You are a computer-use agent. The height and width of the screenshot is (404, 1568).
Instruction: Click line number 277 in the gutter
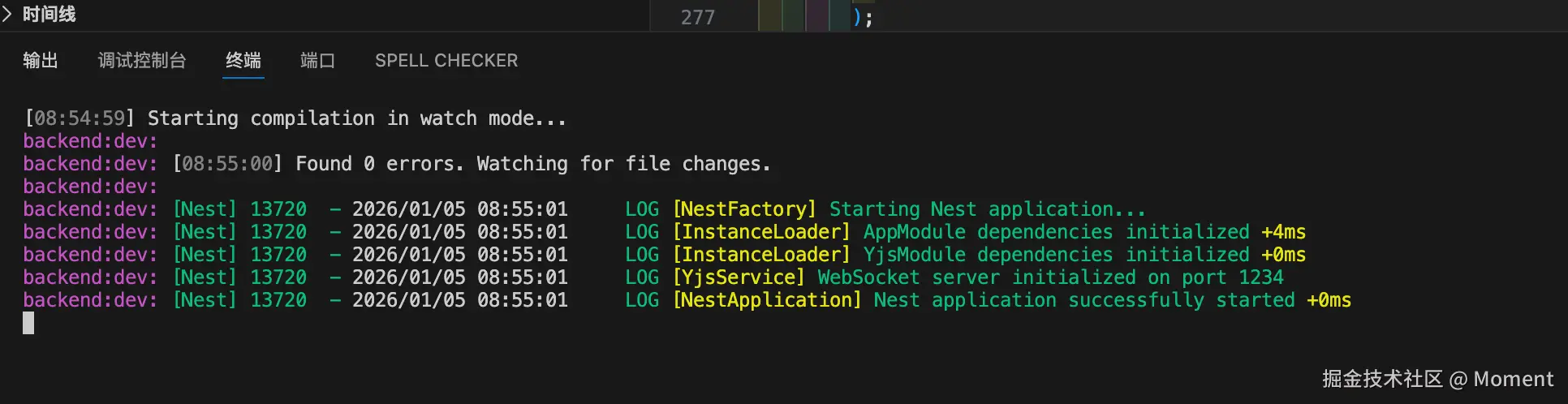click(x=698, y=17)
